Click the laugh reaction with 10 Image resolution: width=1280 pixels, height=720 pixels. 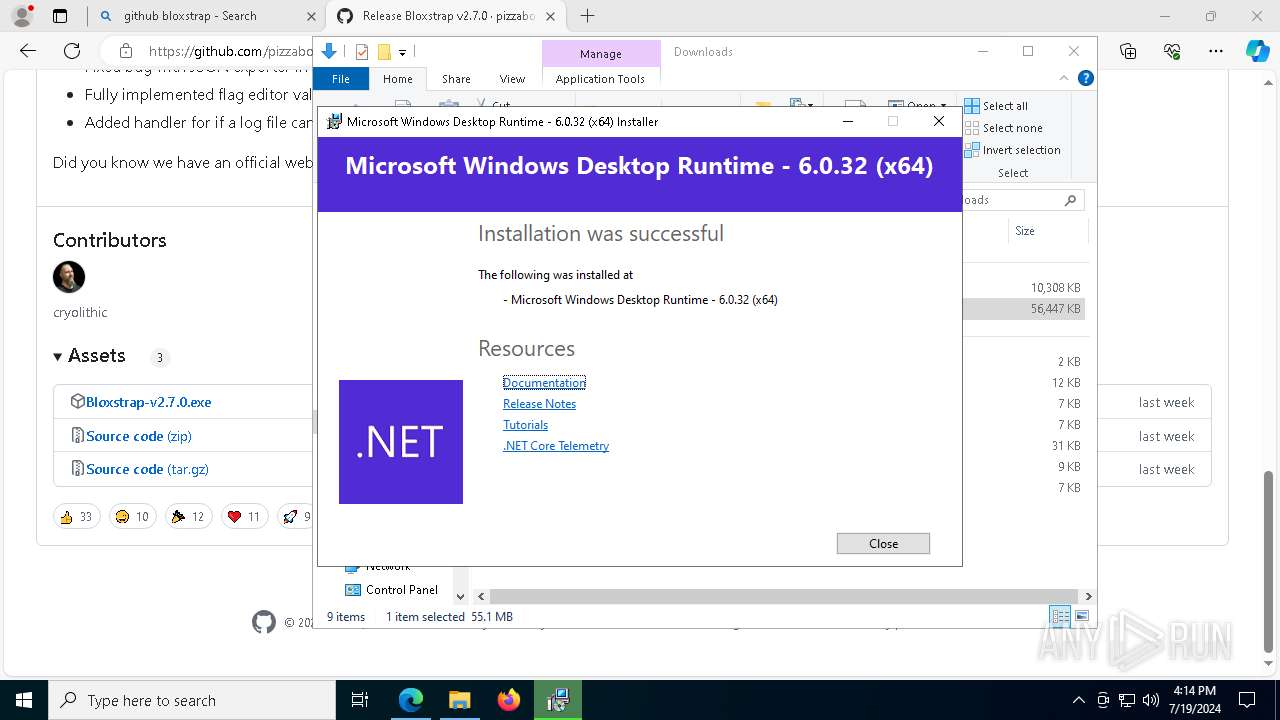(133, 517)
